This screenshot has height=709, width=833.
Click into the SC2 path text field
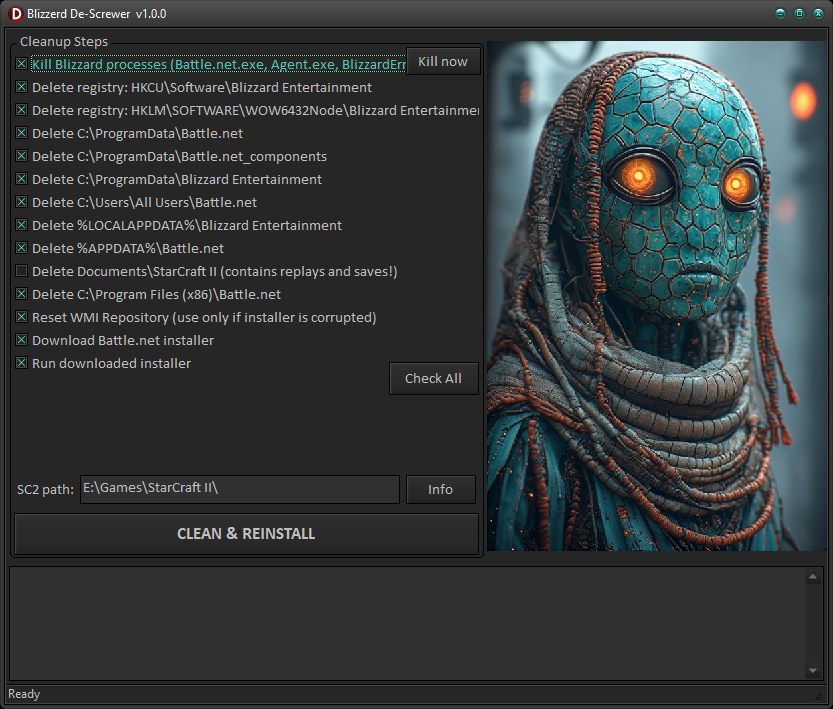(240, 489)
